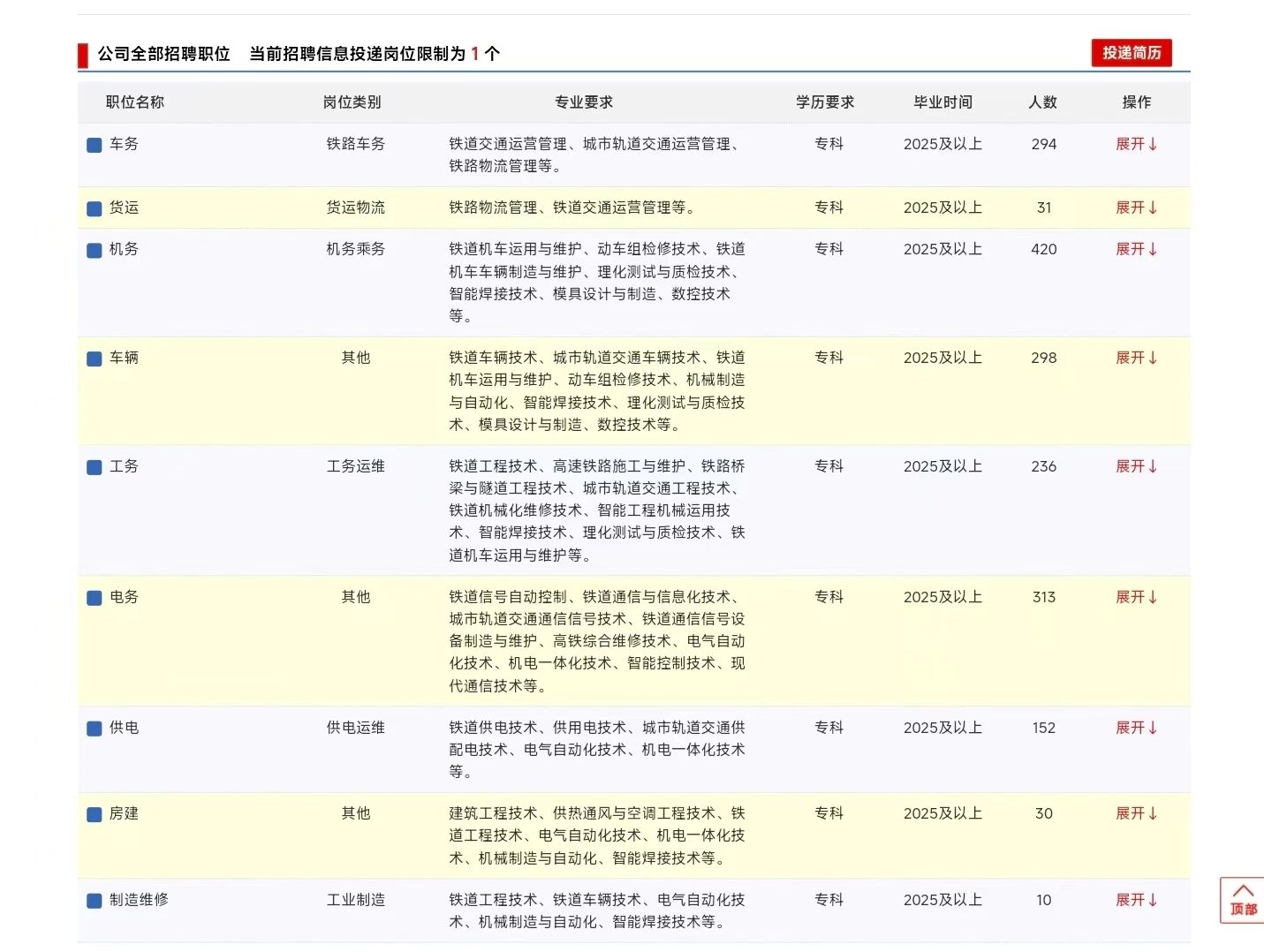1264x952 pixels.
Task: Select the 房建 position checkbox
Action: tap(95, 814)
